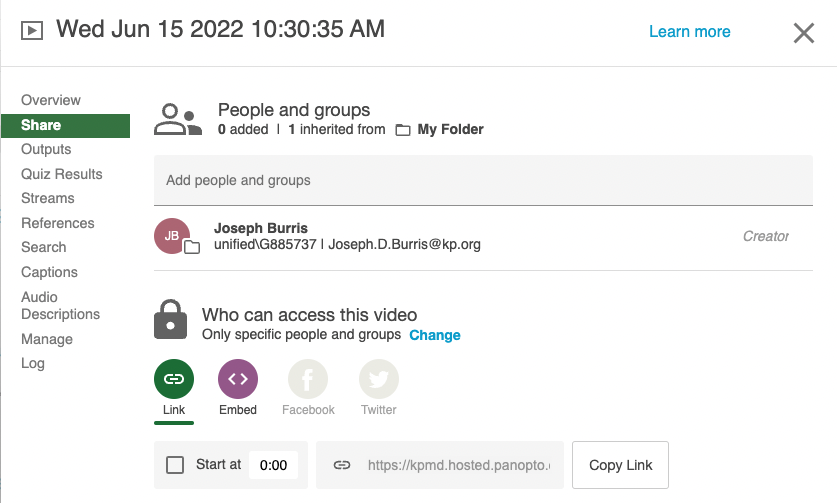Open the Captions tab
This screenshot has width=837, height=503.
click(50, 272)
